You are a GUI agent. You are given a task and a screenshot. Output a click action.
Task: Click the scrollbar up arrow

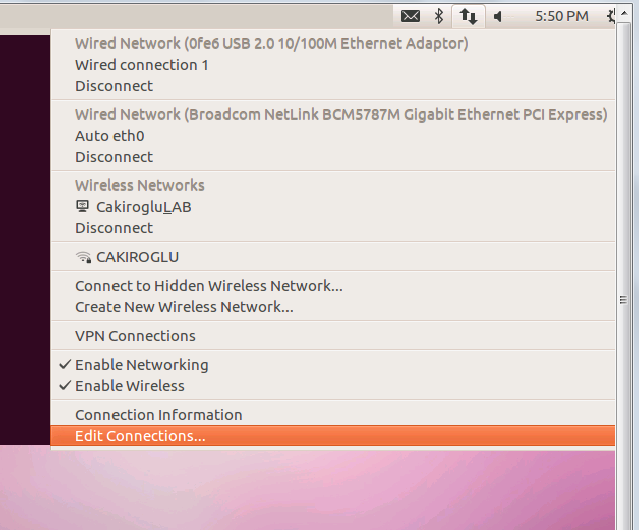624,13
